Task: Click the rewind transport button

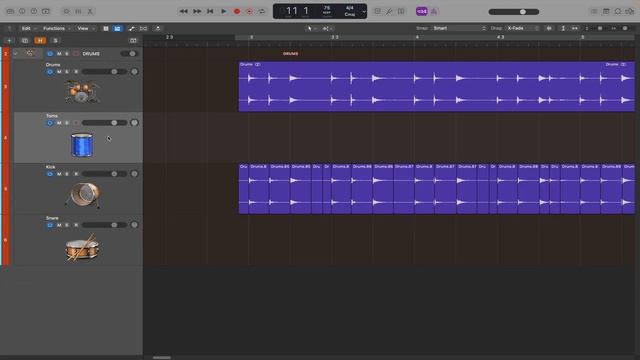Action: click(x=184, y=11)
